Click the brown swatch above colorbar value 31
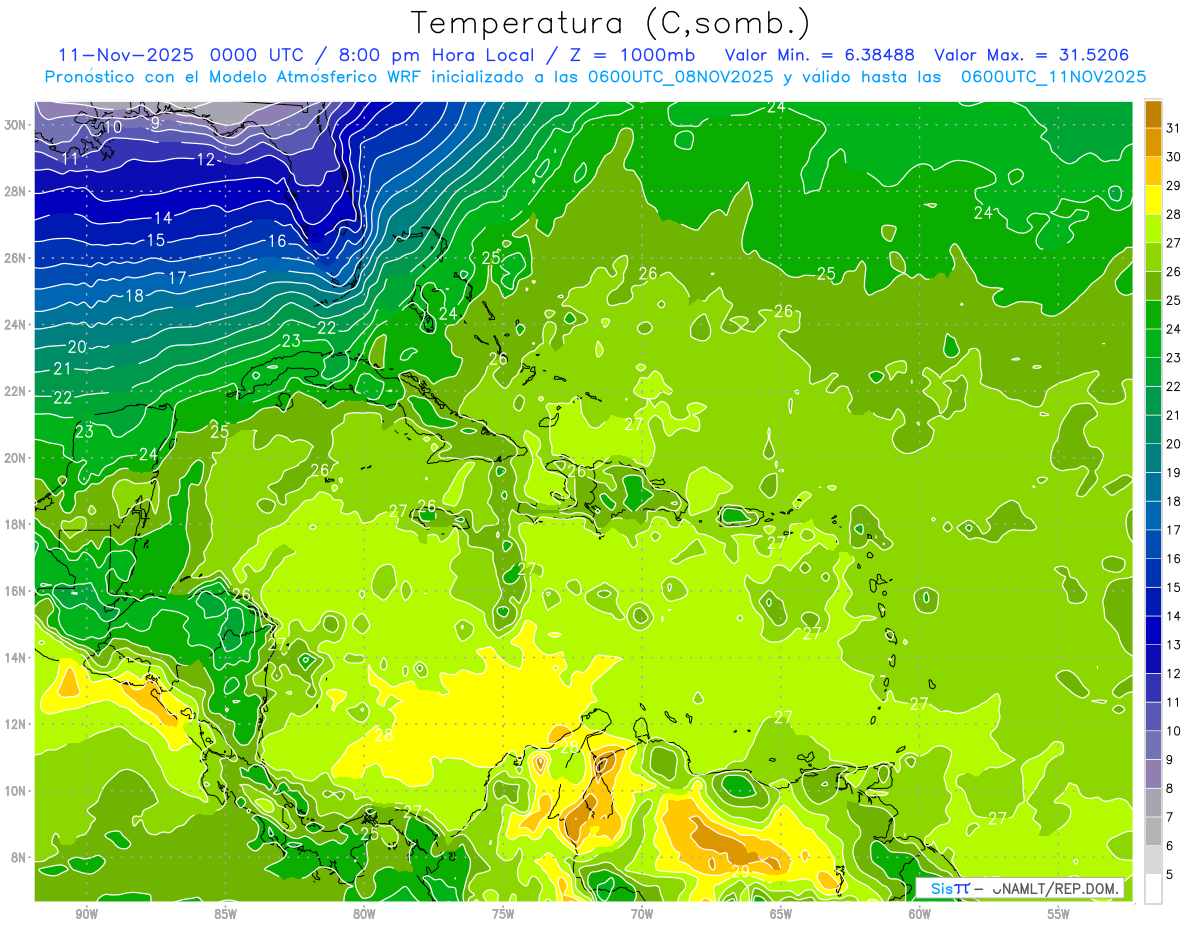Image resolution: width=1200 pixels, height=927 pixels. (1153, 114)
